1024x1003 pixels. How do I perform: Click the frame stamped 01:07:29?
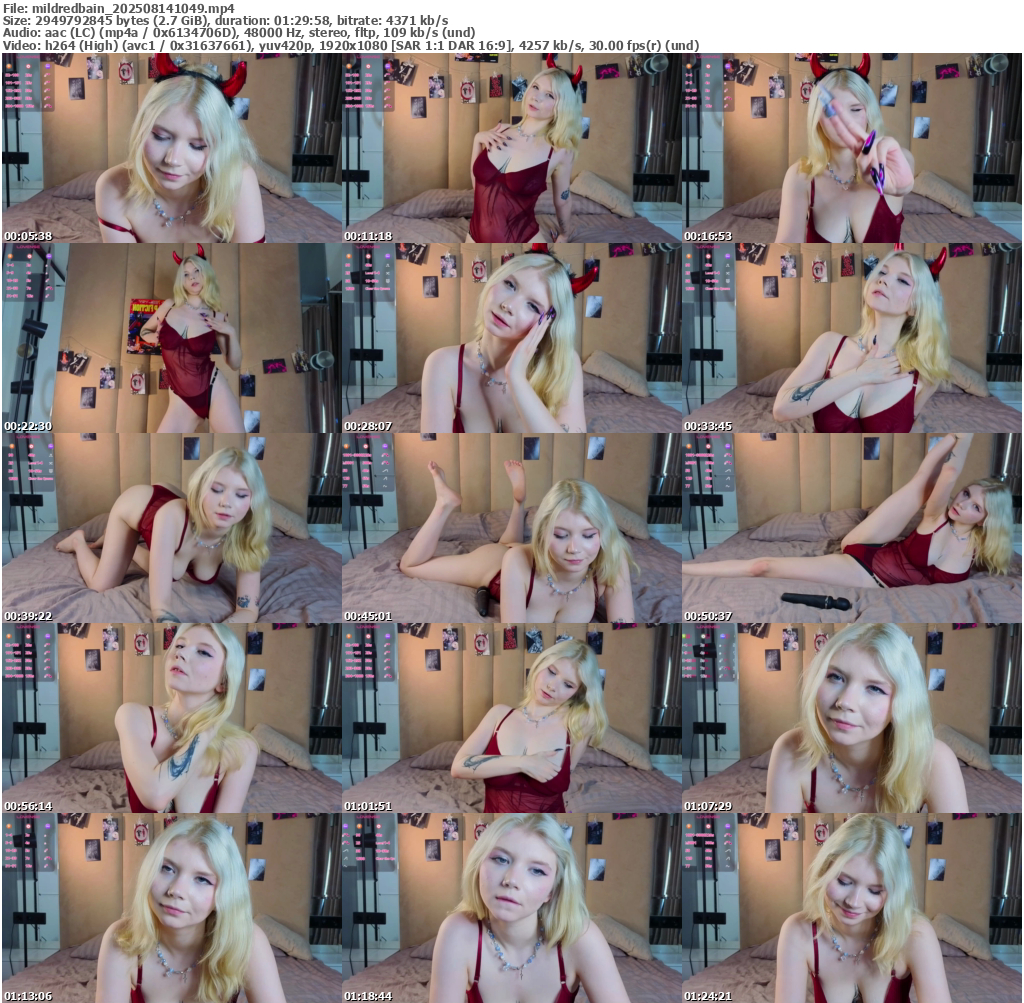tap(851, 718)
